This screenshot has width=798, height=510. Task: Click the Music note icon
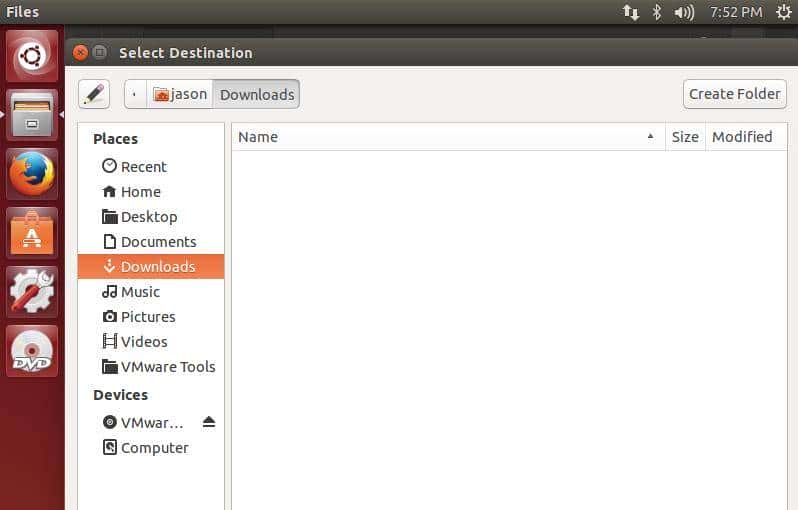click(x=109, y=291)
